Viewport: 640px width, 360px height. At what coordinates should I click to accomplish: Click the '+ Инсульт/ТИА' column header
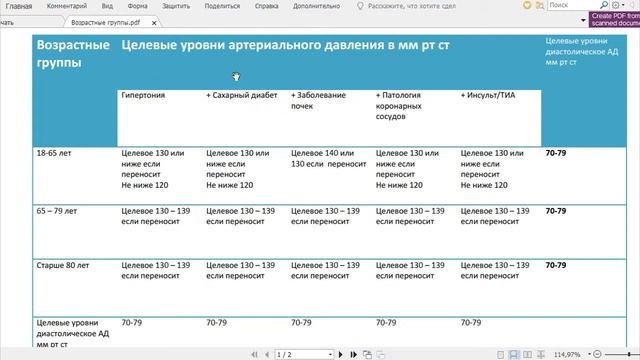(x=488, y=95)
